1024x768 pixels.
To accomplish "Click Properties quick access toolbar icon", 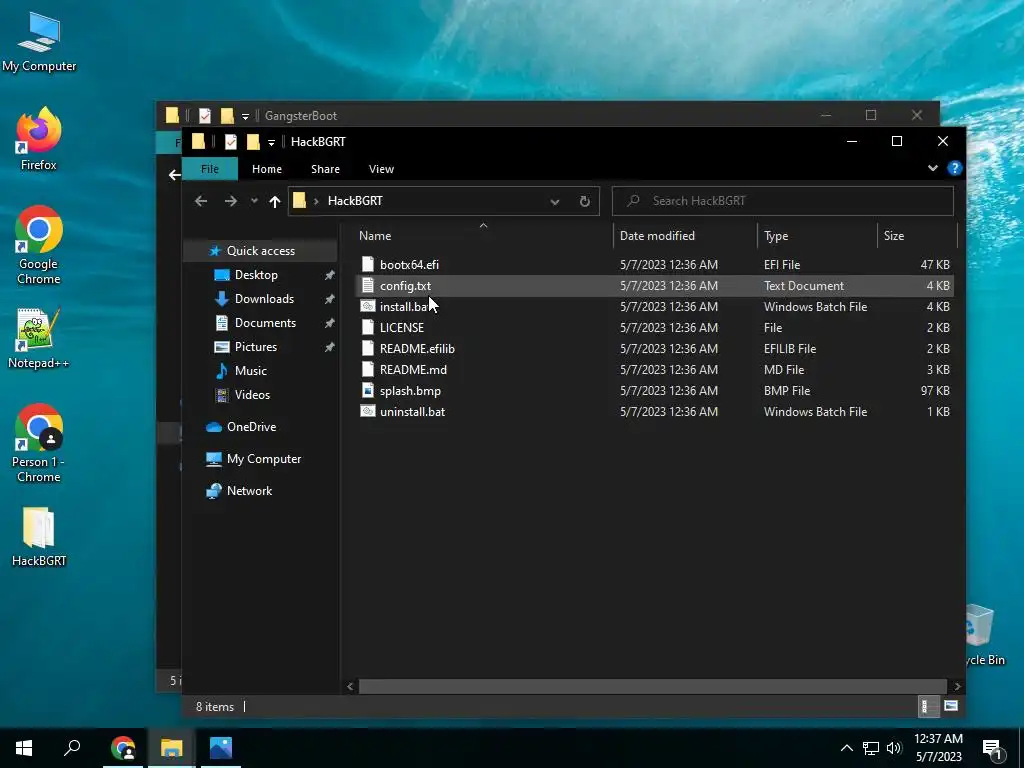I will pos(231,142).
